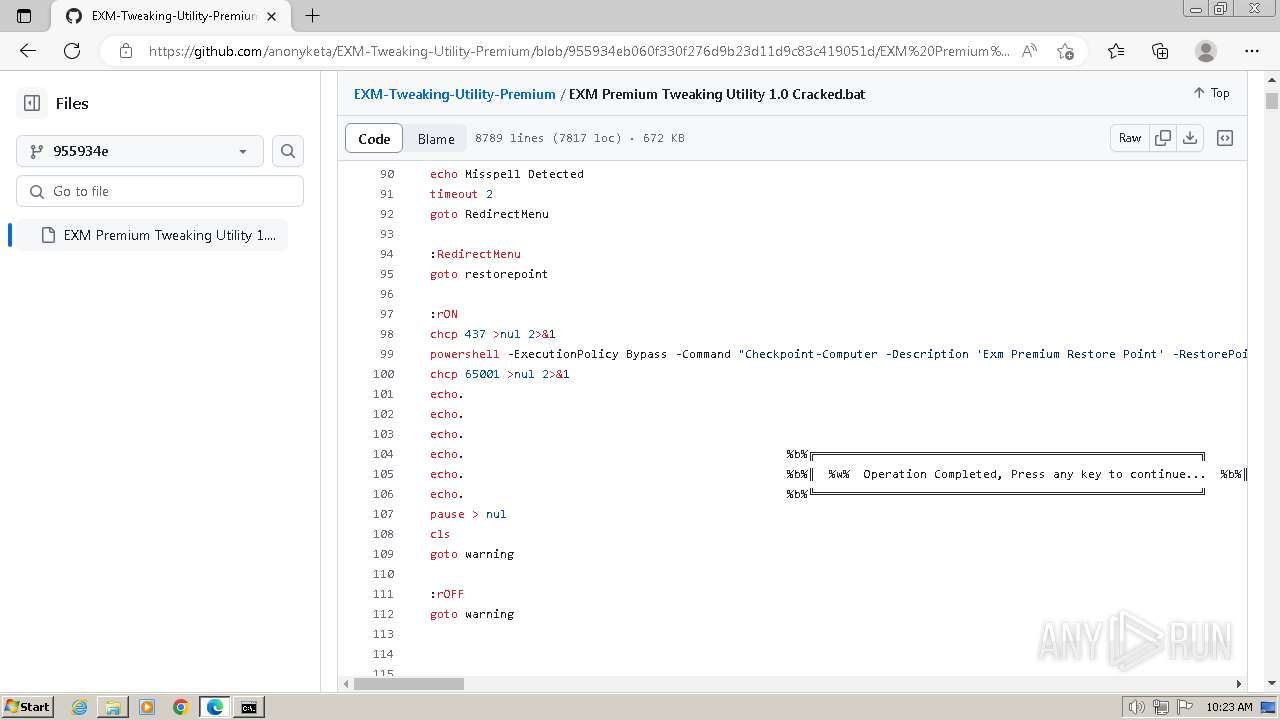
Task: Add this page to favorites
Action: coord(1066,51)
